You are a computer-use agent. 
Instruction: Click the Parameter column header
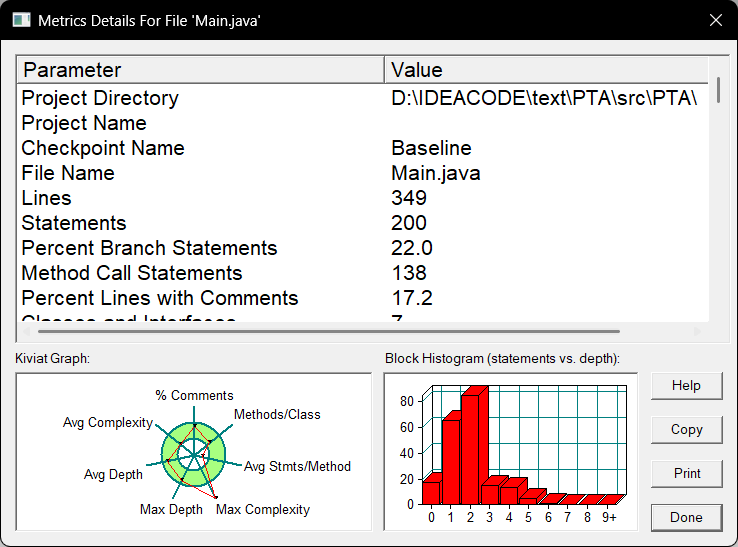(x=201, y=70)
